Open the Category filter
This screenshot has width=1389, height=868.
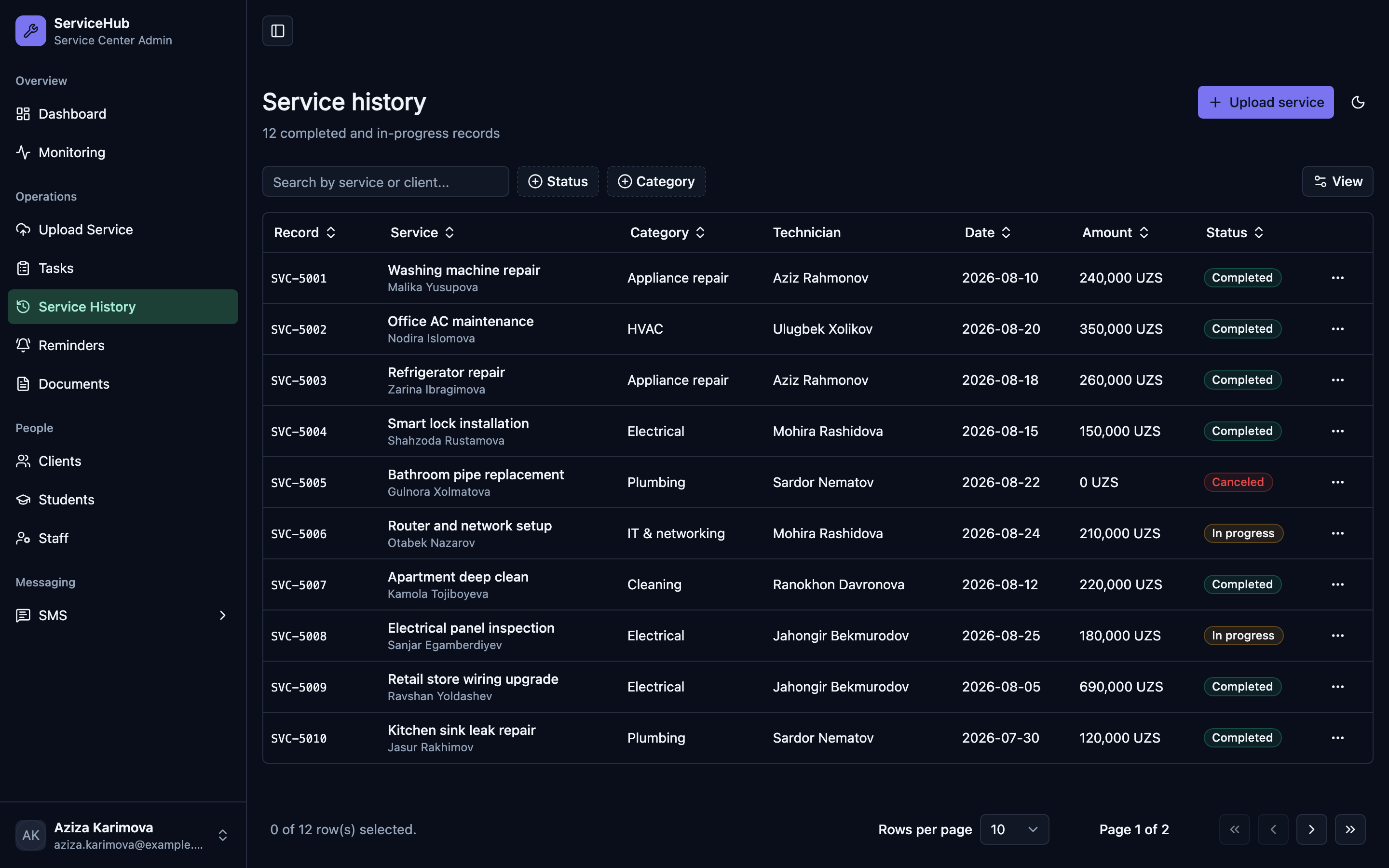(x=656, y=181)
